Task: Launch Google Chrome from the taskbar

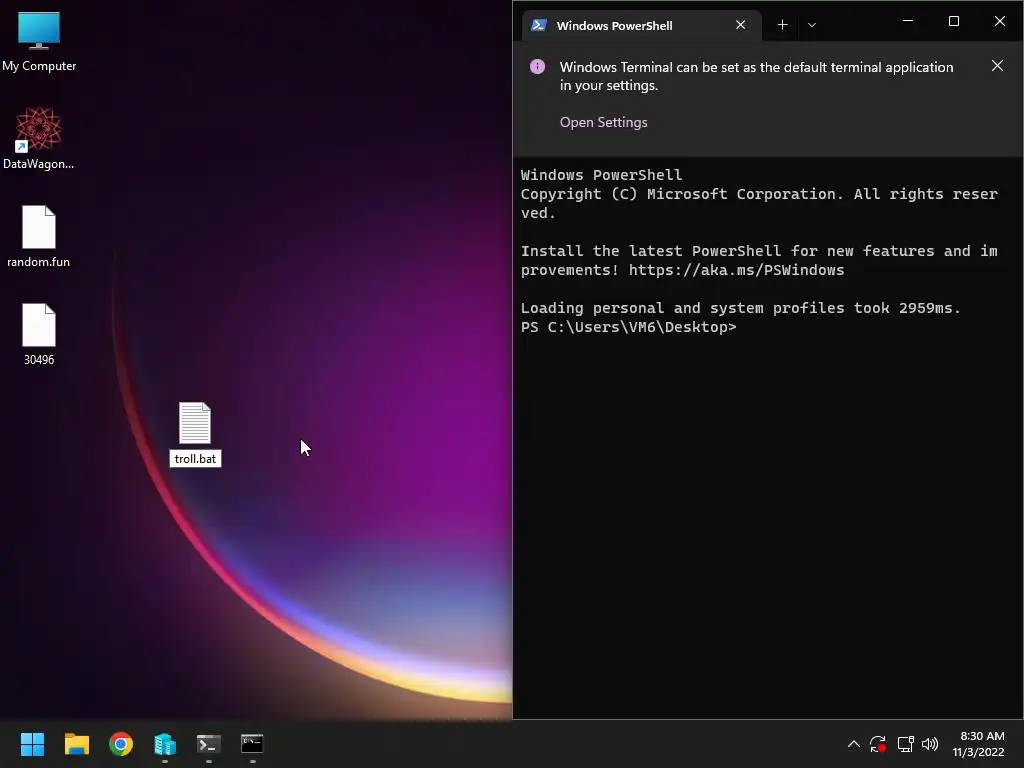Action: point(121,744)
